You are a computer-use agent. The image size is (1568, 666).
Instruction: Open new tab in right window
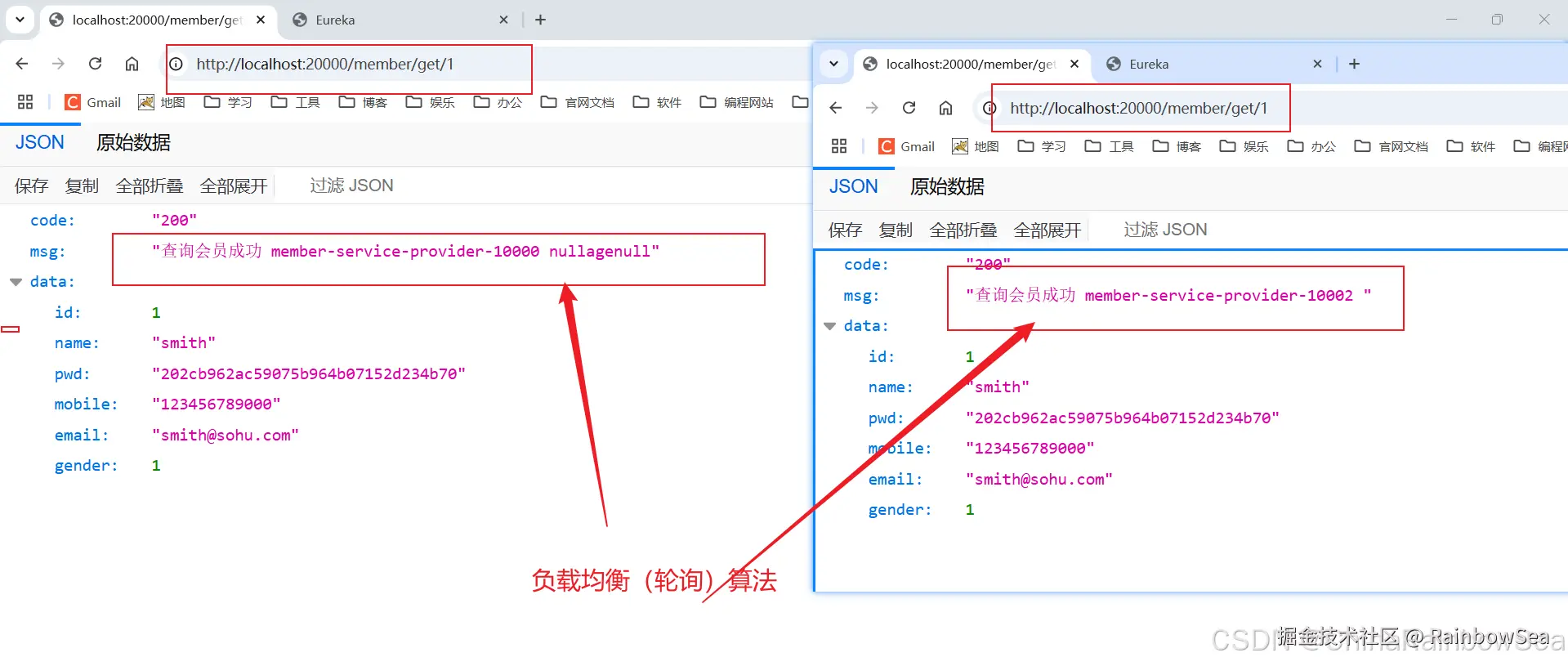1354,64
